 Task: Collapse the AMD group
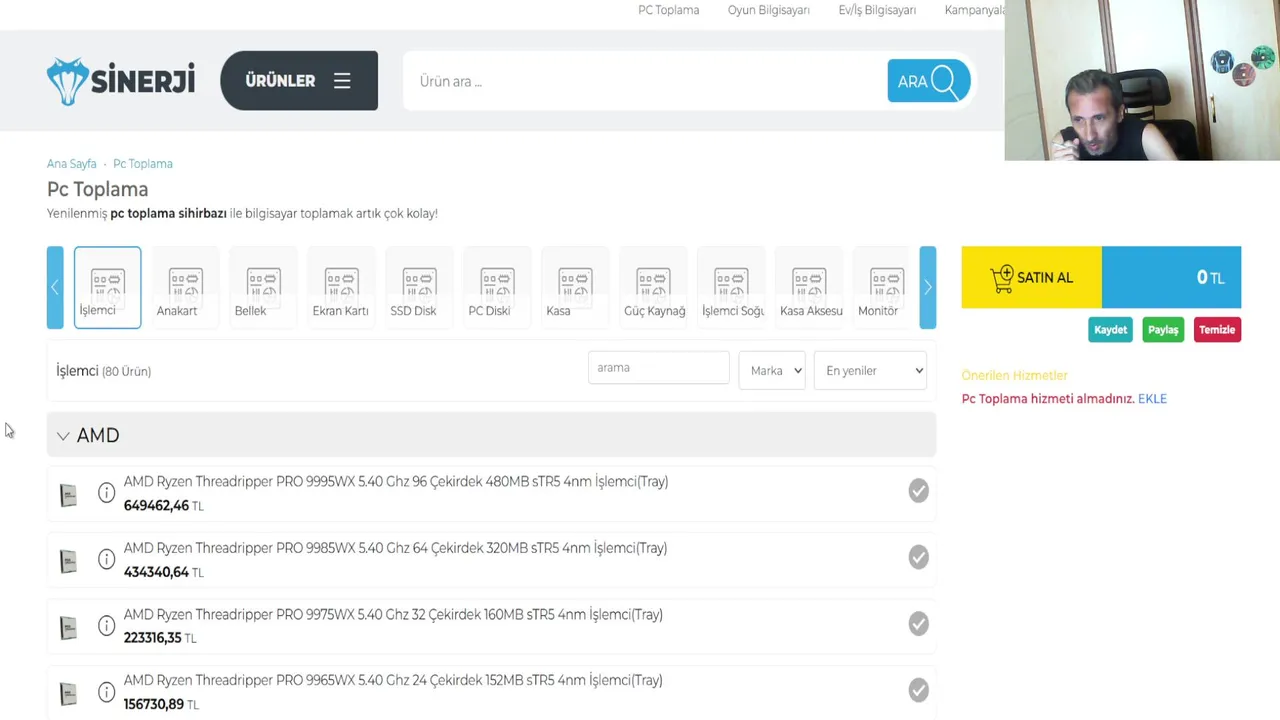point(491,436)
